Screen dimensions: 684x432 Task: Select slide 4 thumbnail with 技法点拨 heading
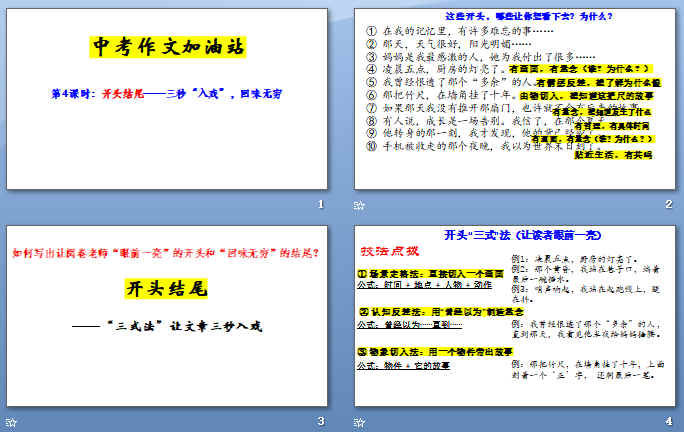click(514, 316)
